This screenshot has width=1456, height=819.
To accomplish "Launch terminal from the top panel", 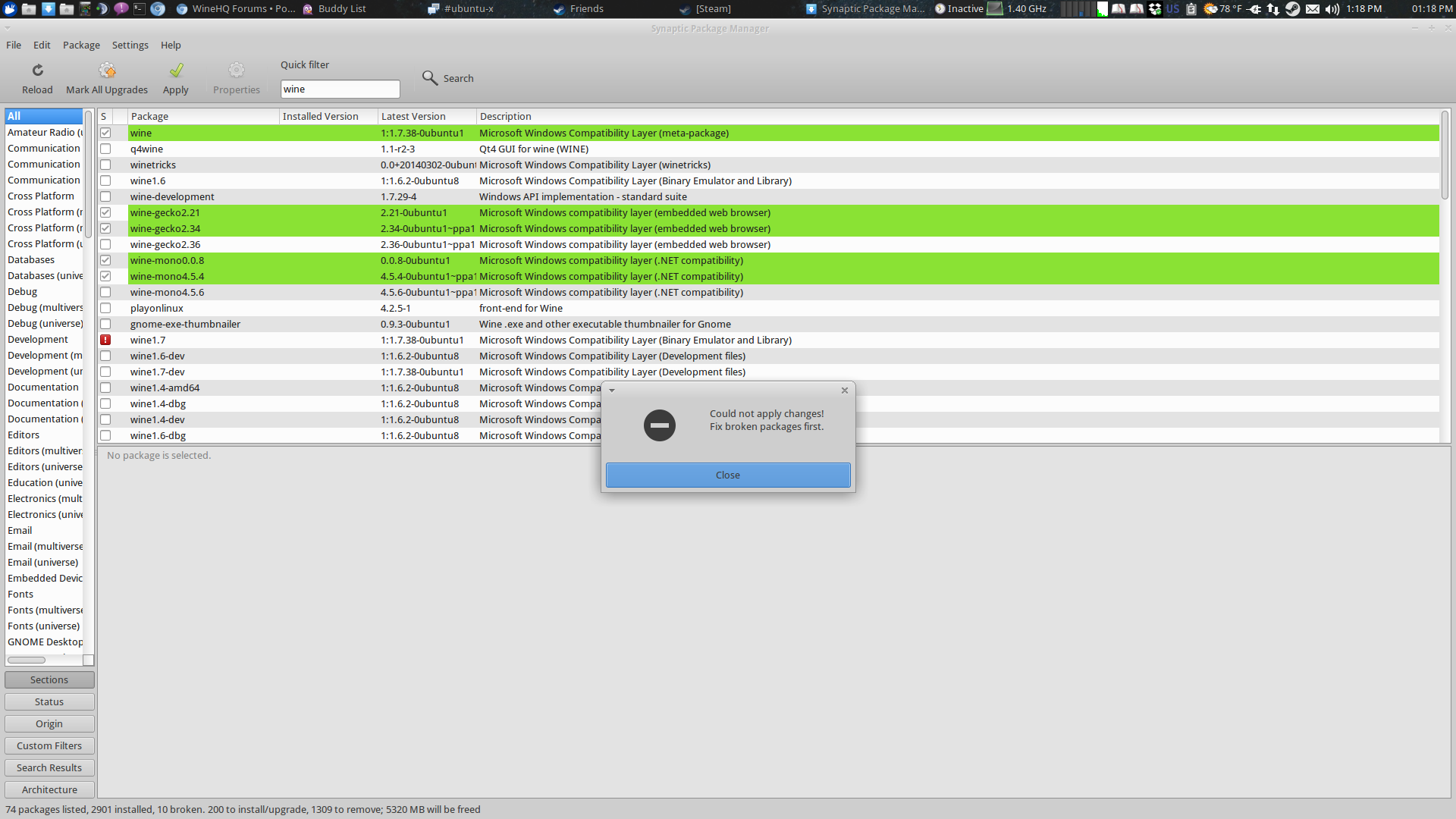I will [x=140, y=9].
